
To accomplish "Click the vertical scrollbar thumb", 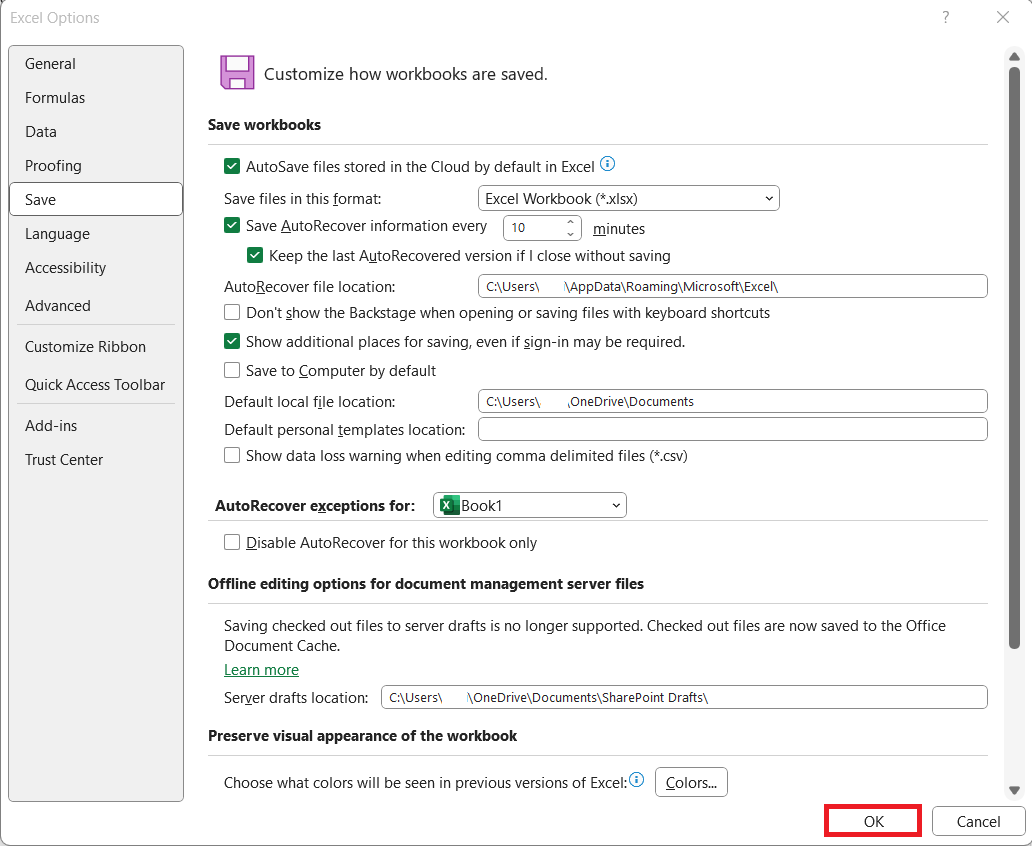I will pyautogui.click(x=1014, y=357).
